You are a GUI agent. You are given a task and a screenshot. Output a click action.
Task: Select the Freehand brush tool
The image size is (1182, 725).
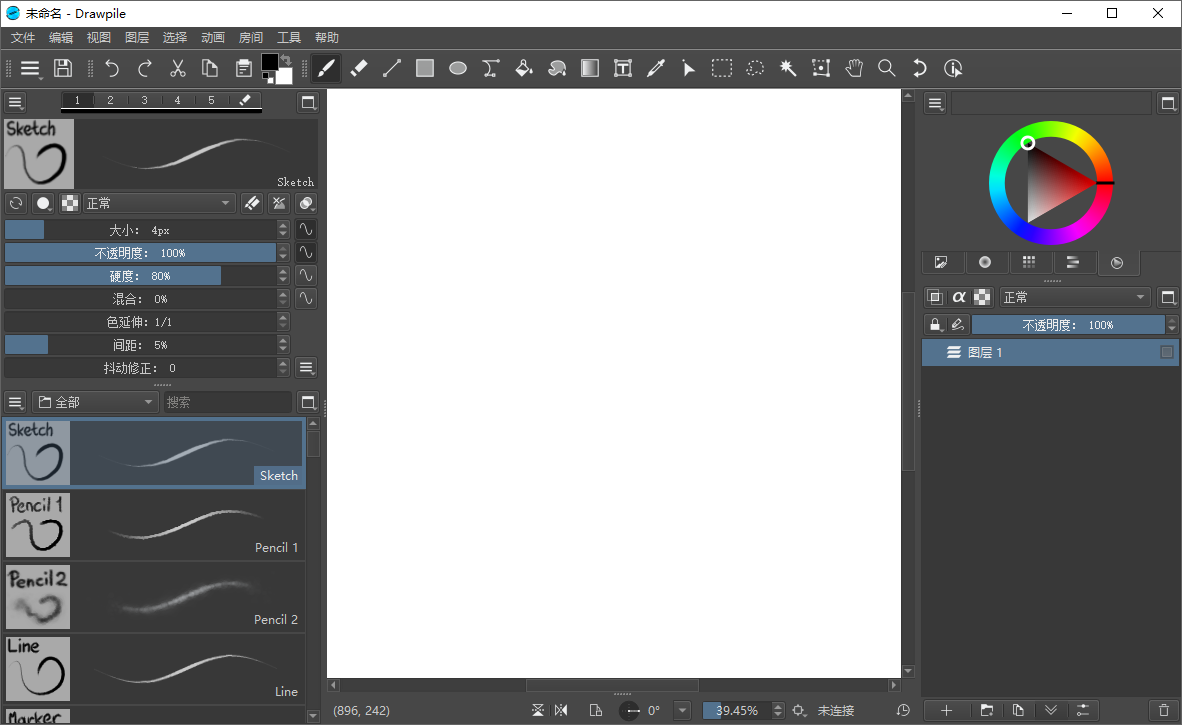click(x=326, y=69)
